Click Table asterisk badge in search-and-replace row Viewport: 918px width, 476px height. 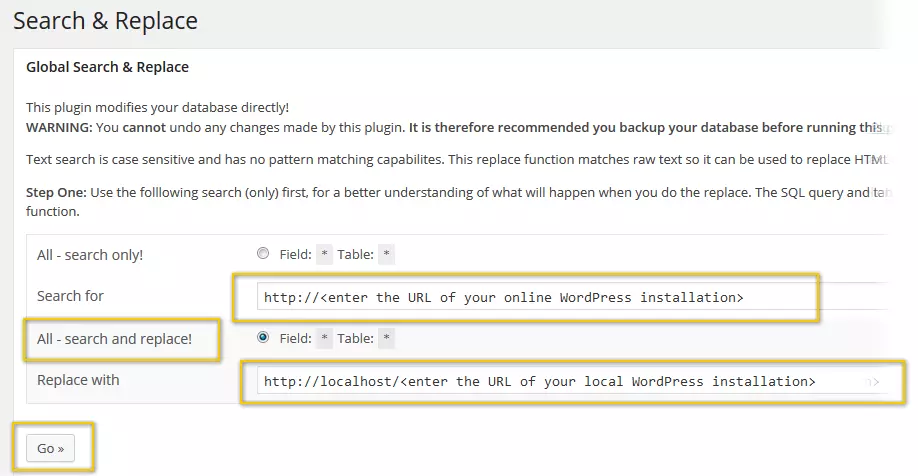[386, 339]
